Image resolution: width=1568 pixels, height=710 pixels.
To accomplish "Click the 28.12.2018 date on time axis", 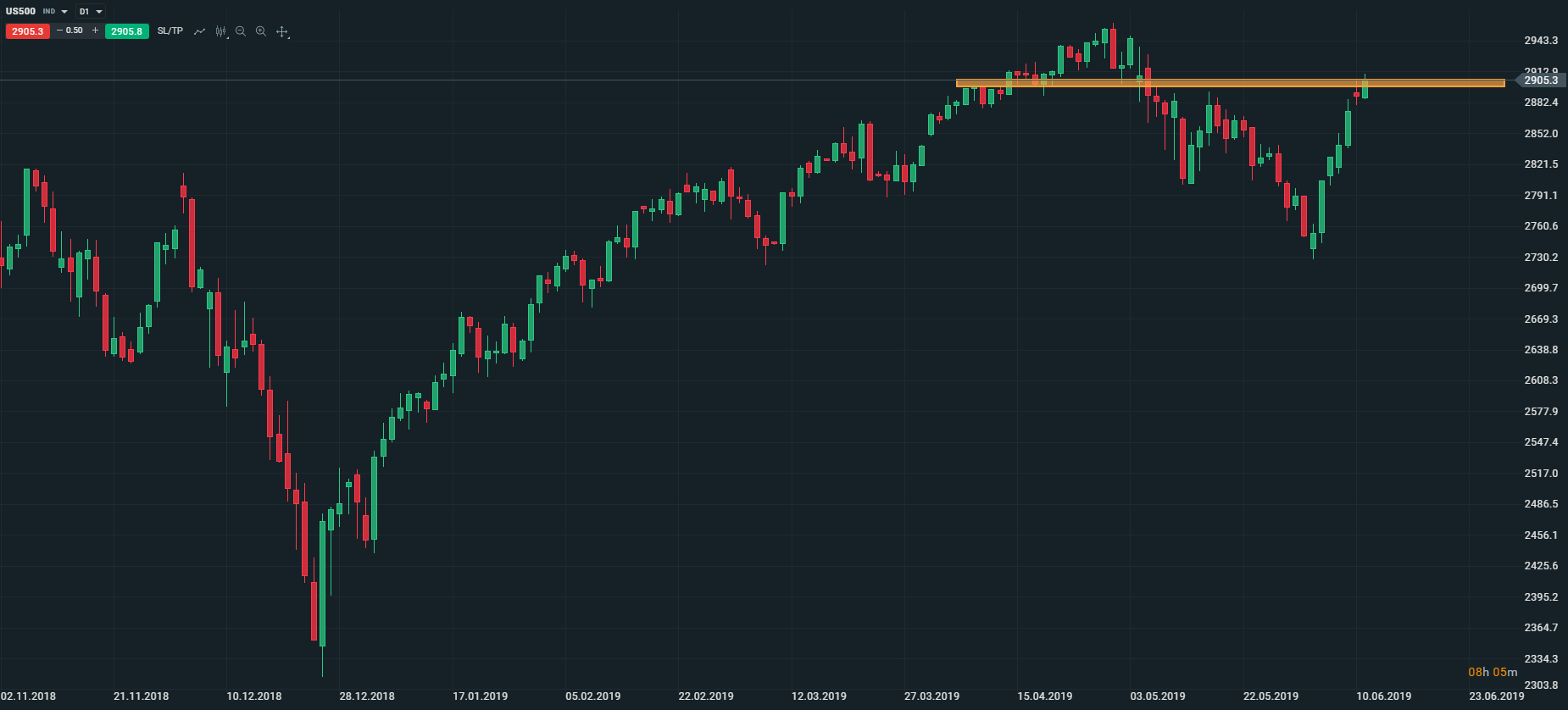I will [367, 696].
